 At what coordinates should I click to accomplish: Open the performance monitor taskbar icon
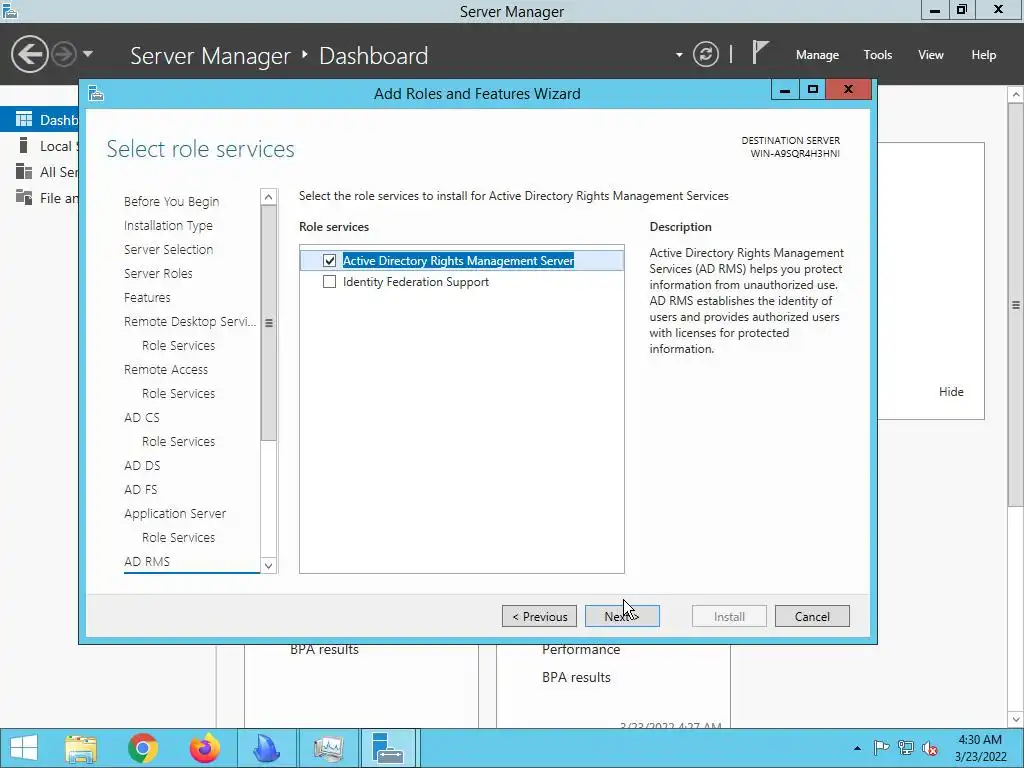point(328,748)
